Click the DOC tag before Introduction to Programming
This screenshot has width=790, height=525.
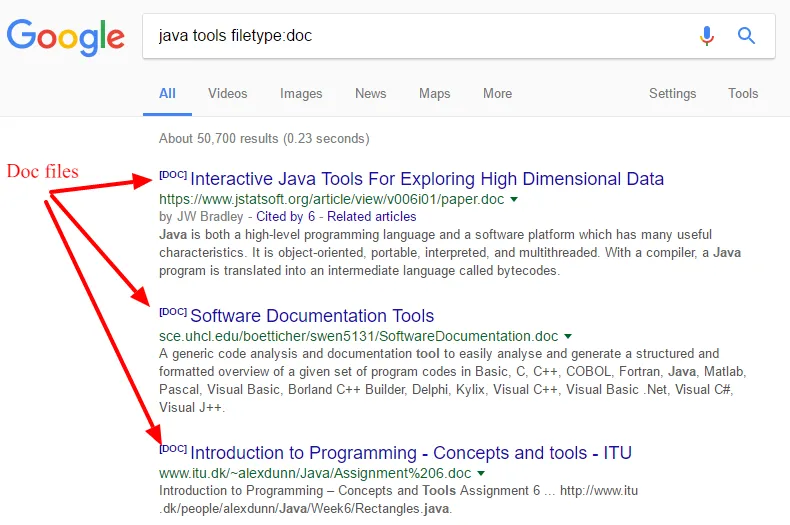click(173, 449)
